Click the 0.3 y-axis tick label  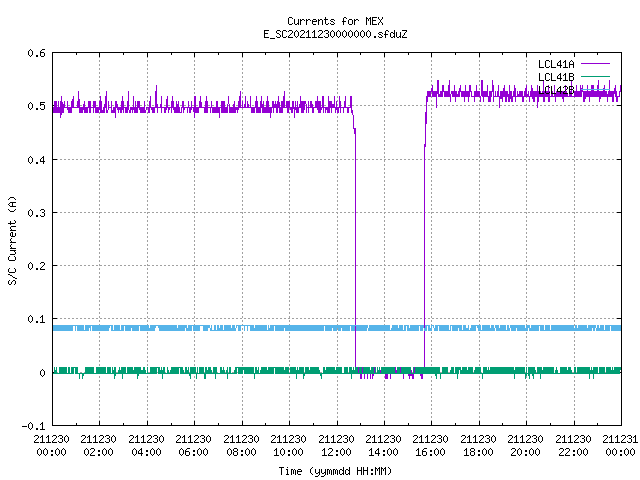[36, 213]
